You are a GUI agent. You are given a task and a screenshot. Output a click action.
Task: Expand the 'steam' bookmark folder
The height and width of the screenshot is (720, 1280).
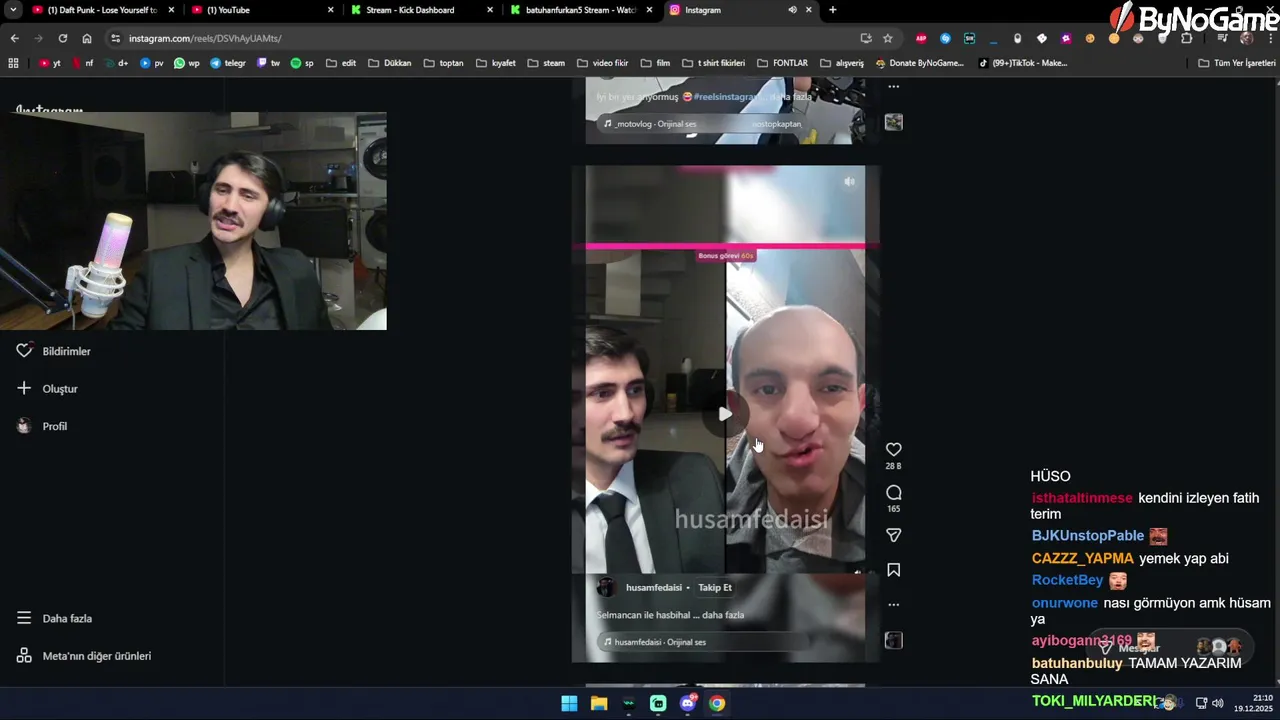(x=546, y=63)
